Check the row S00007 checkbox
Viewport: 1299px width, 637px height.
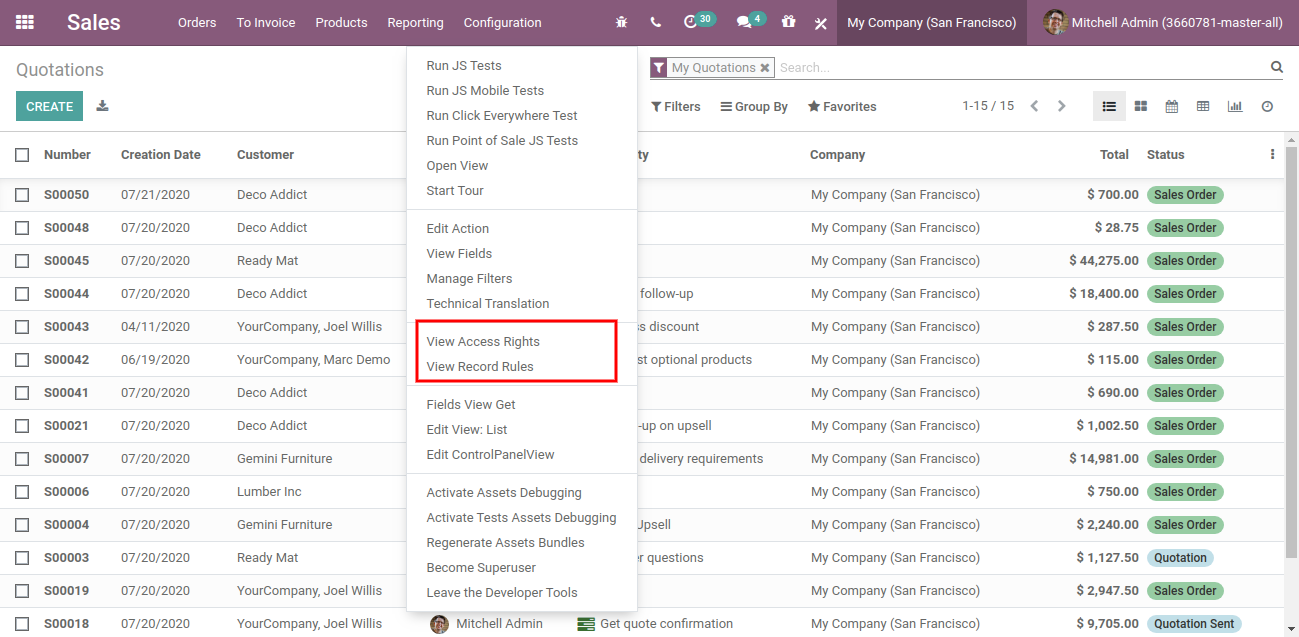(x=22, y=459)
